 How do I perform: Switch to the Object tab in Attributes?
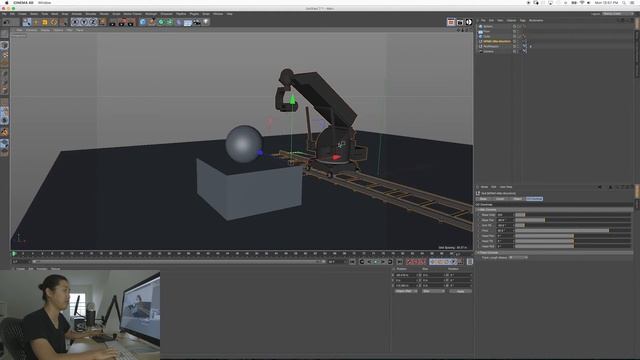click(517, 199)
